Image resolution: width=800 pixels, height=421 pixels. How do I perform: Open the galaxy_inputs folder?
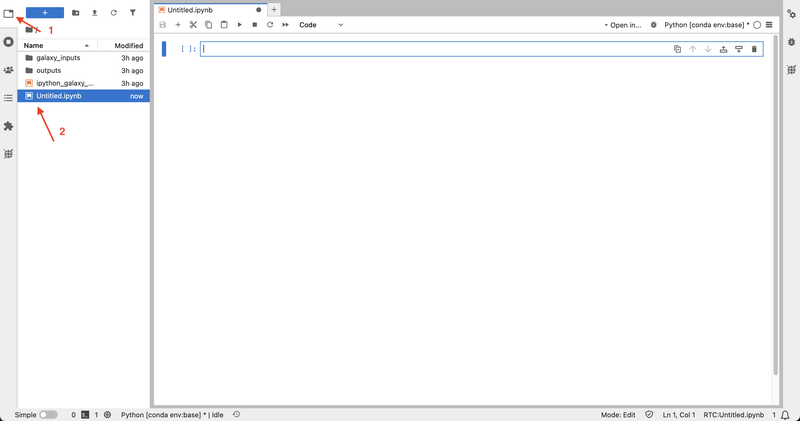coord(58,58)
